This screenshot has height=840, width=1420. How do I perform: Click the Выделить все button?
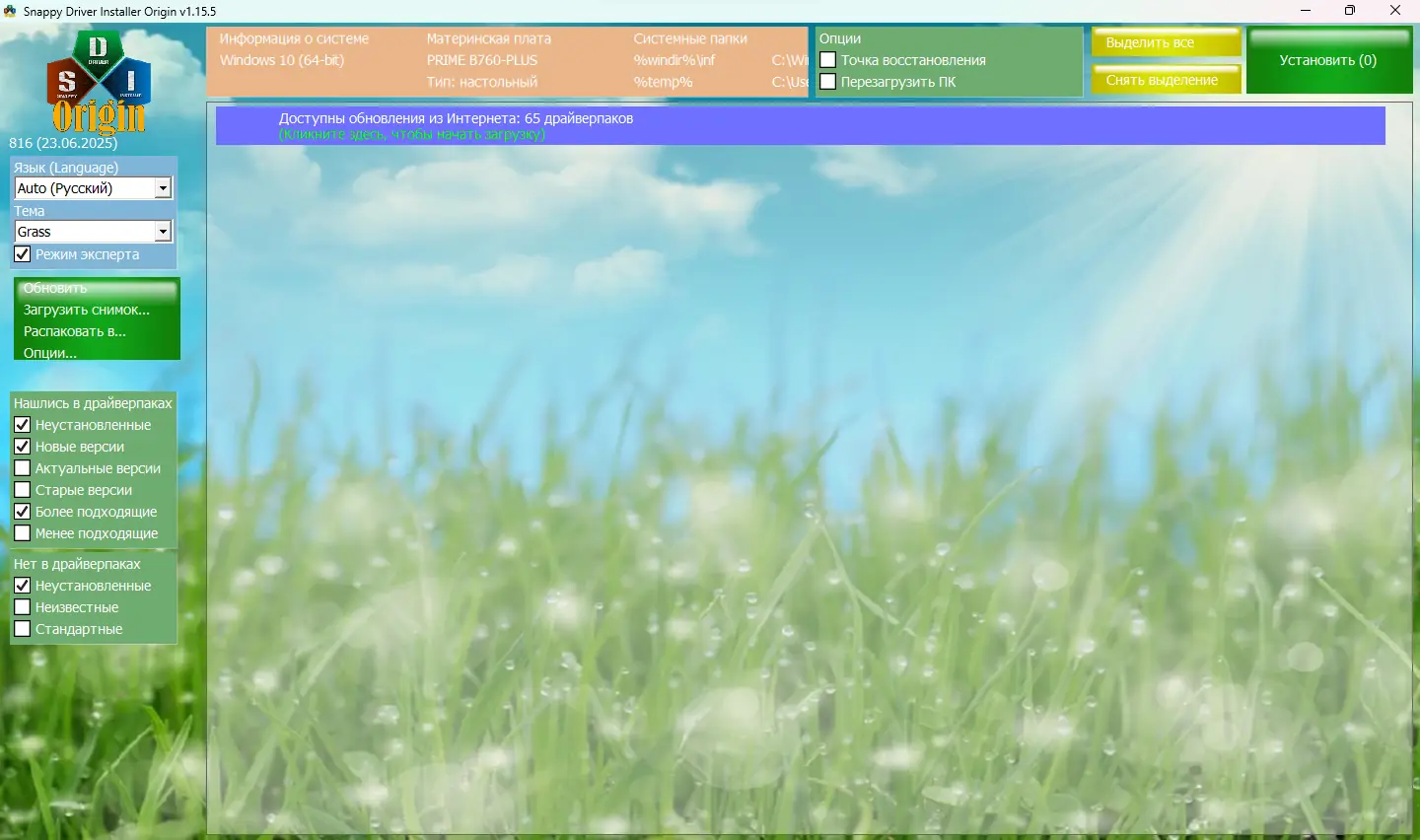[x=1166, y=42]
